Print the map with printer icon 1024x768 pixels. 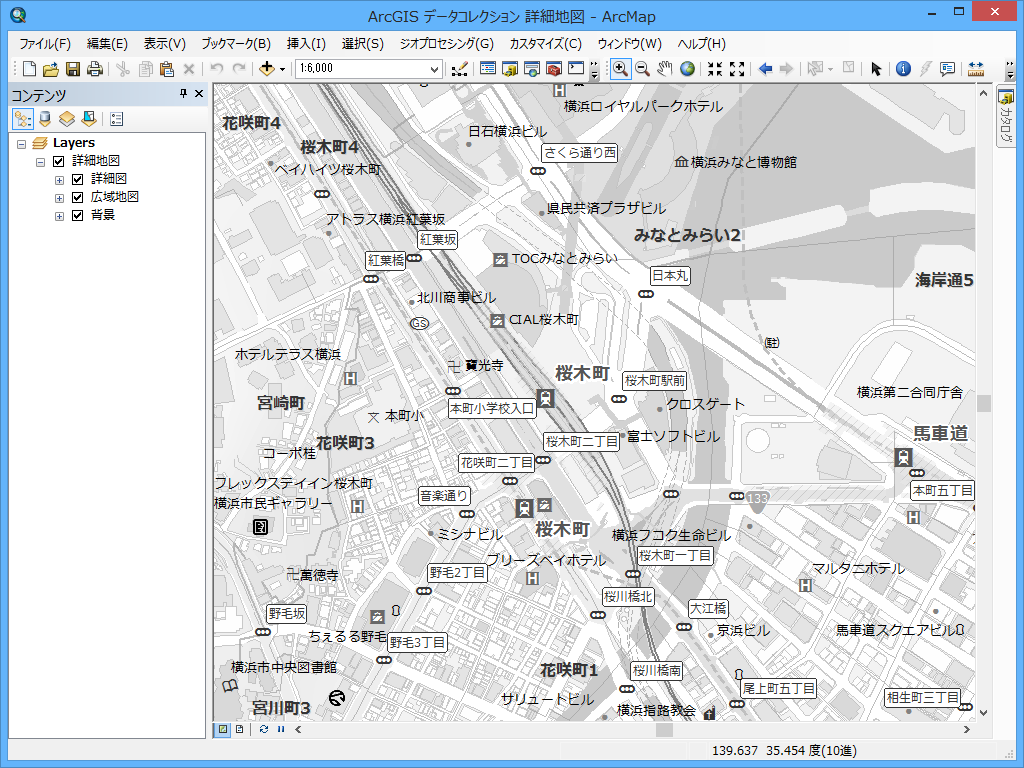(x=95, y=69)
